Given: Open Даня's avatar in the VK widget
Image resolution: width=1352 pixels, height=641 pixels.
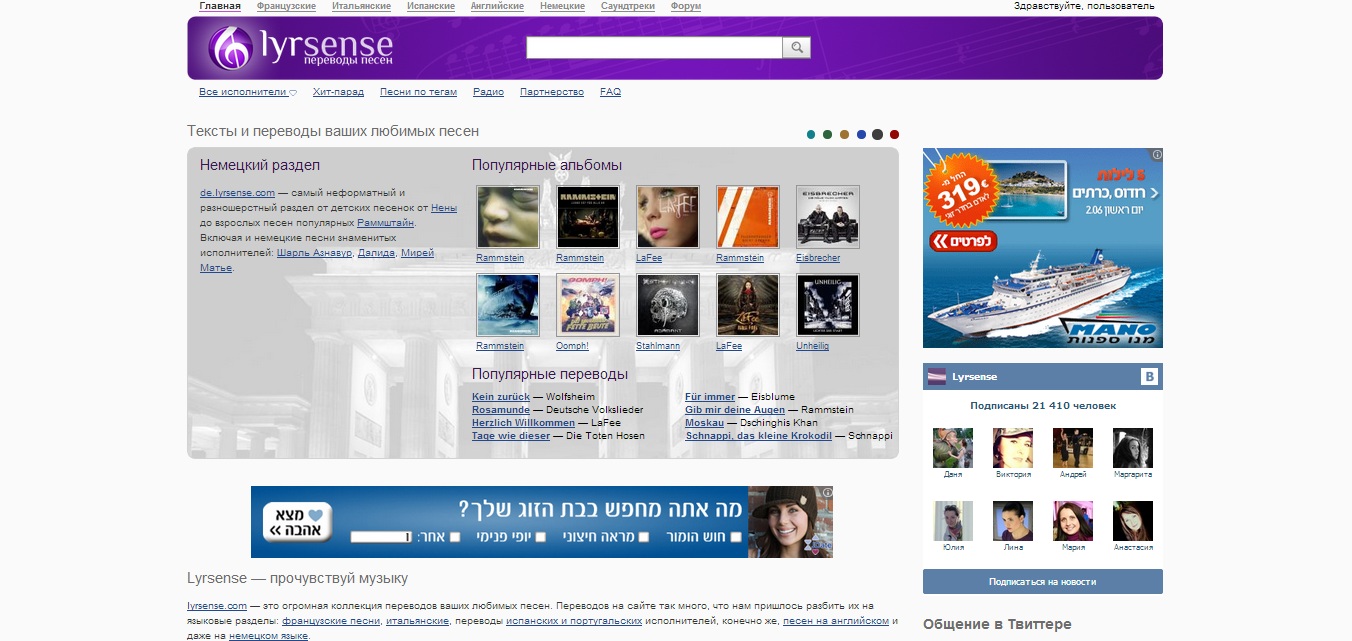Looking at the screenshot, I should [x=953, y=448].
